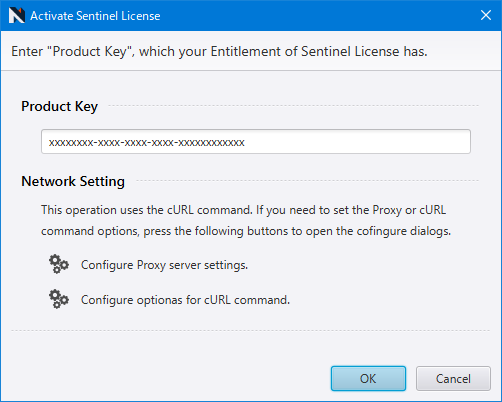The image size is (502, 402).
Task: Click the application logo in the title bar
Action: pos(17,15)
